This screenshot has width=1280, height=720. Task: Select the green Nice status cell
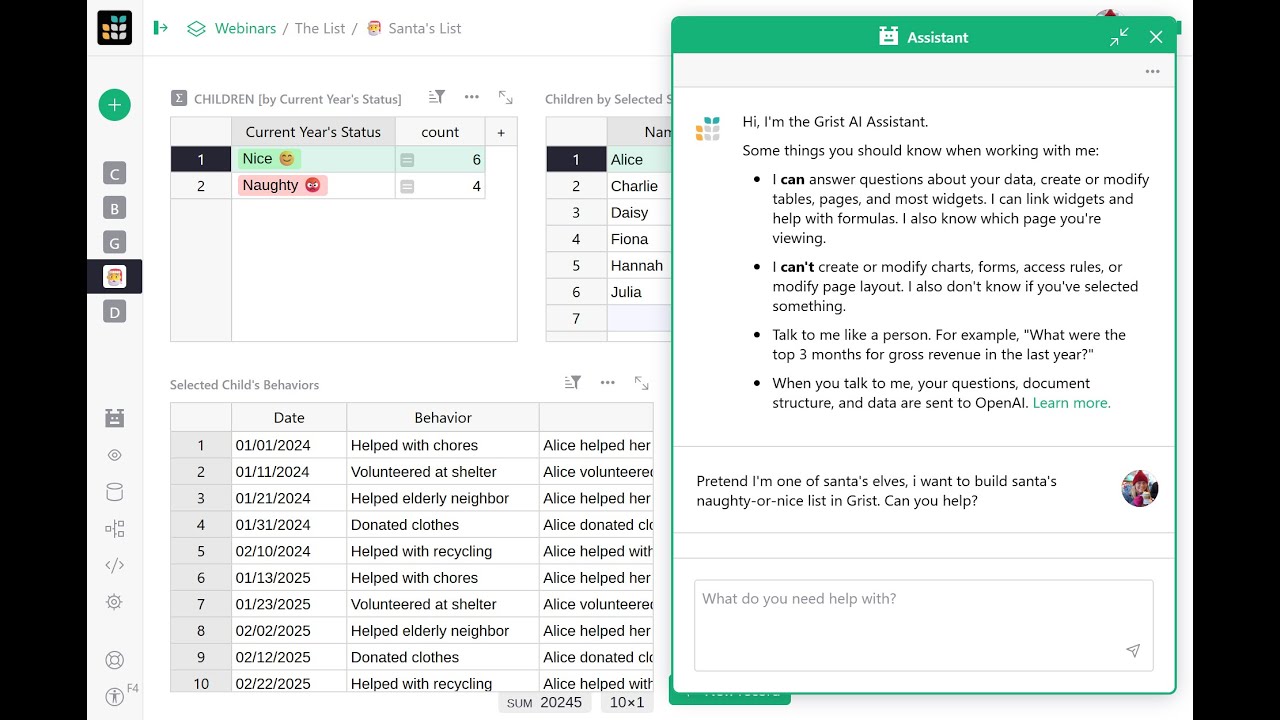pos(313,159)
